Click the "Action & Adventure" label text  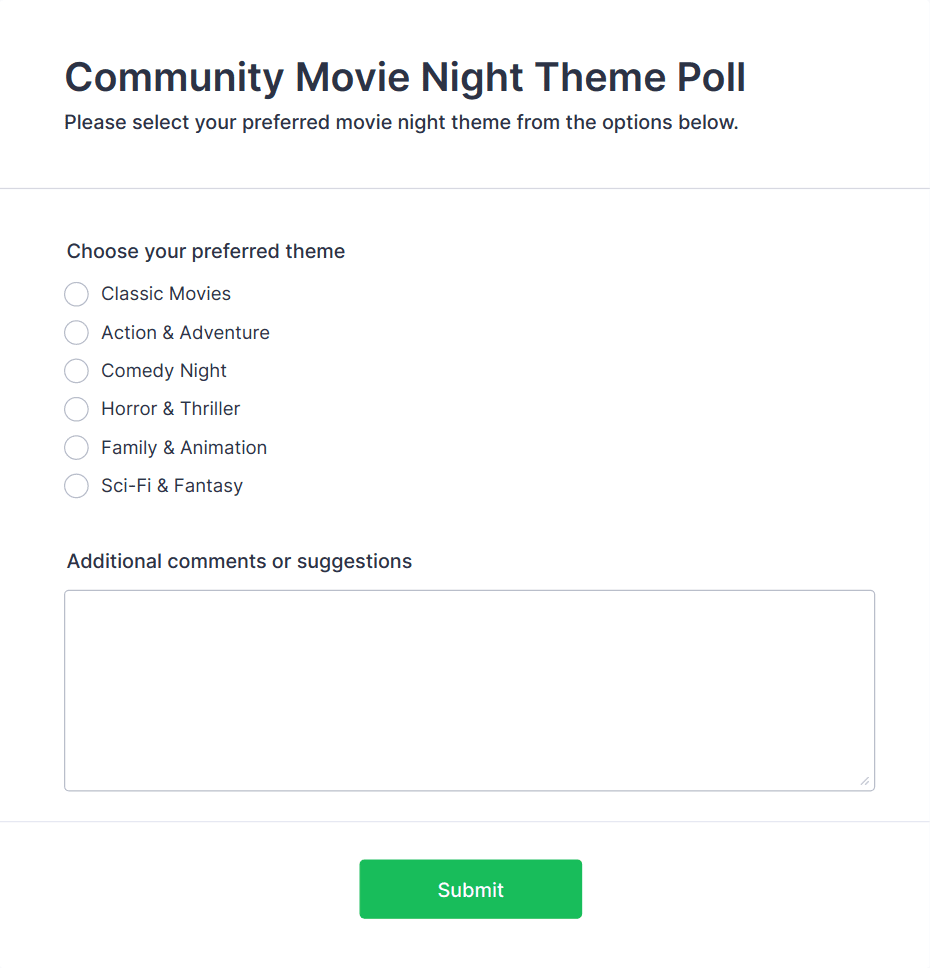click(x=185, y=332)
